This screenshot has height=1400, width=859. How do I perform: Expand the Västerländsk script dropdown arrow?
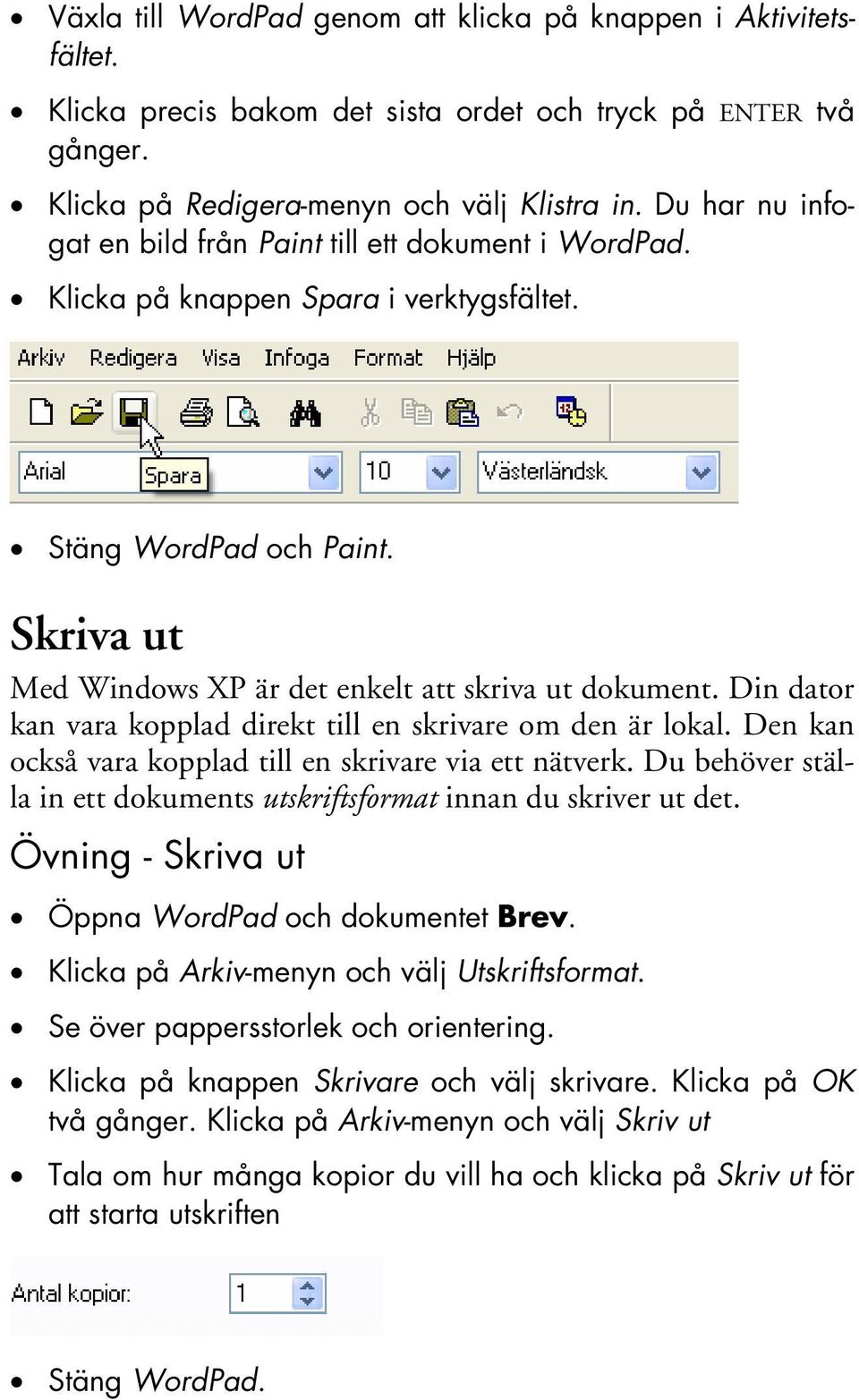point(702,472)
